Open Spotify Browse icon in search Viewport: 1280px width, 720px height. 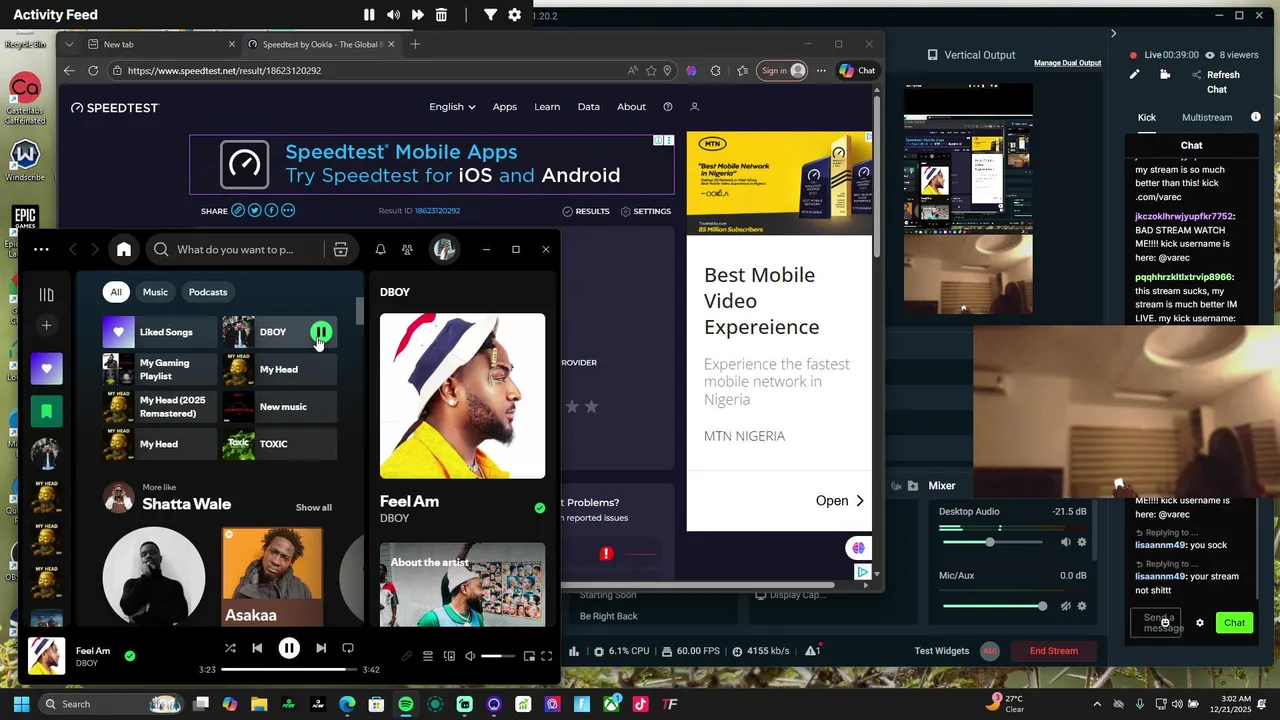tap(340, 249)
